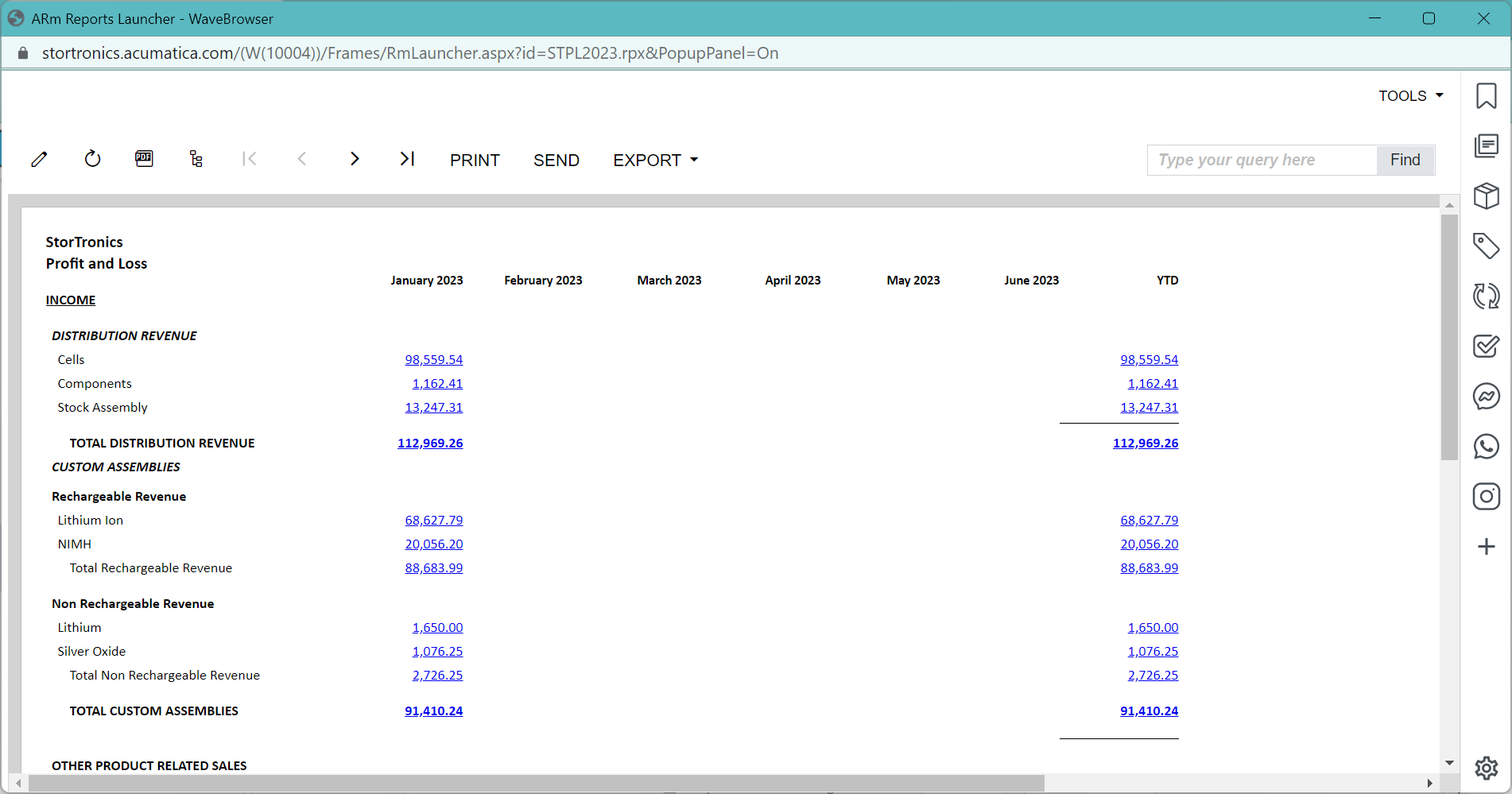1512x794 pixels.
Task: Click the scroll down arrow
Action: click(x=1449, y=763)
